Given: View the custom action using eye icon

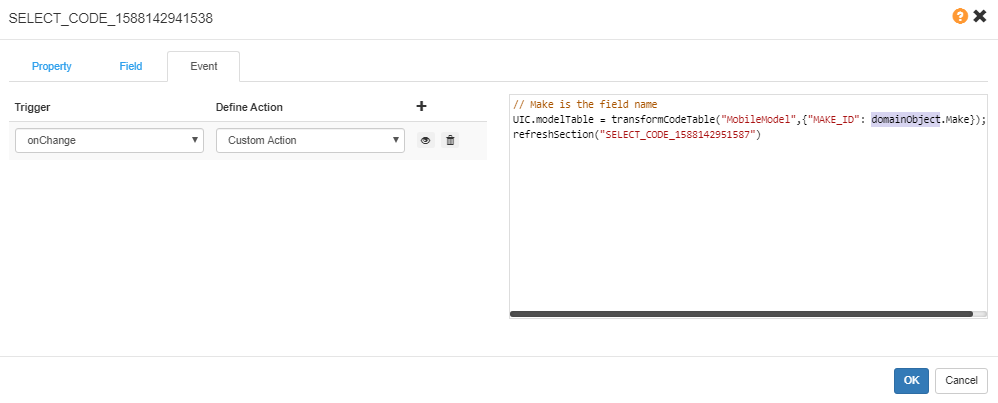Looking at the screenshot, I should pos(425,141).
